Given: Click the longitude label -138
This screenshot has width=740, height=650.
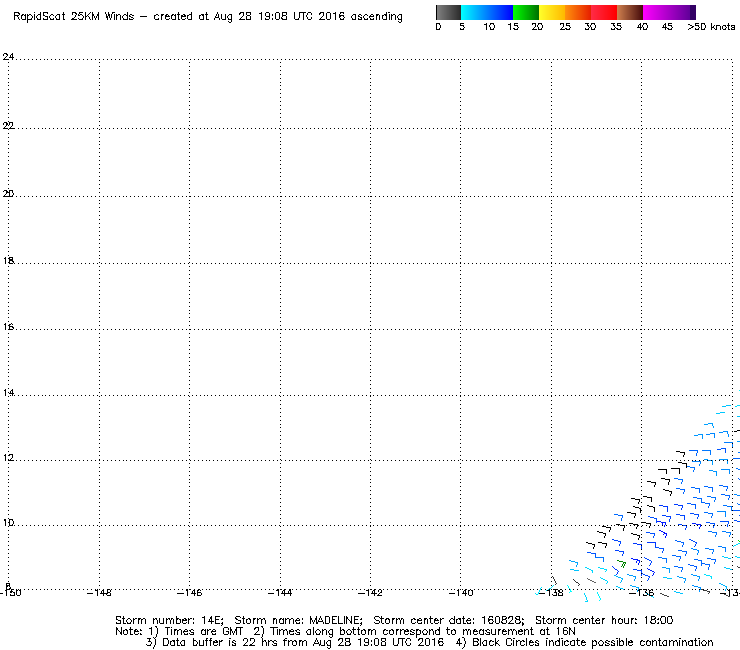Looking at the screenshot, I should point(551,593).
